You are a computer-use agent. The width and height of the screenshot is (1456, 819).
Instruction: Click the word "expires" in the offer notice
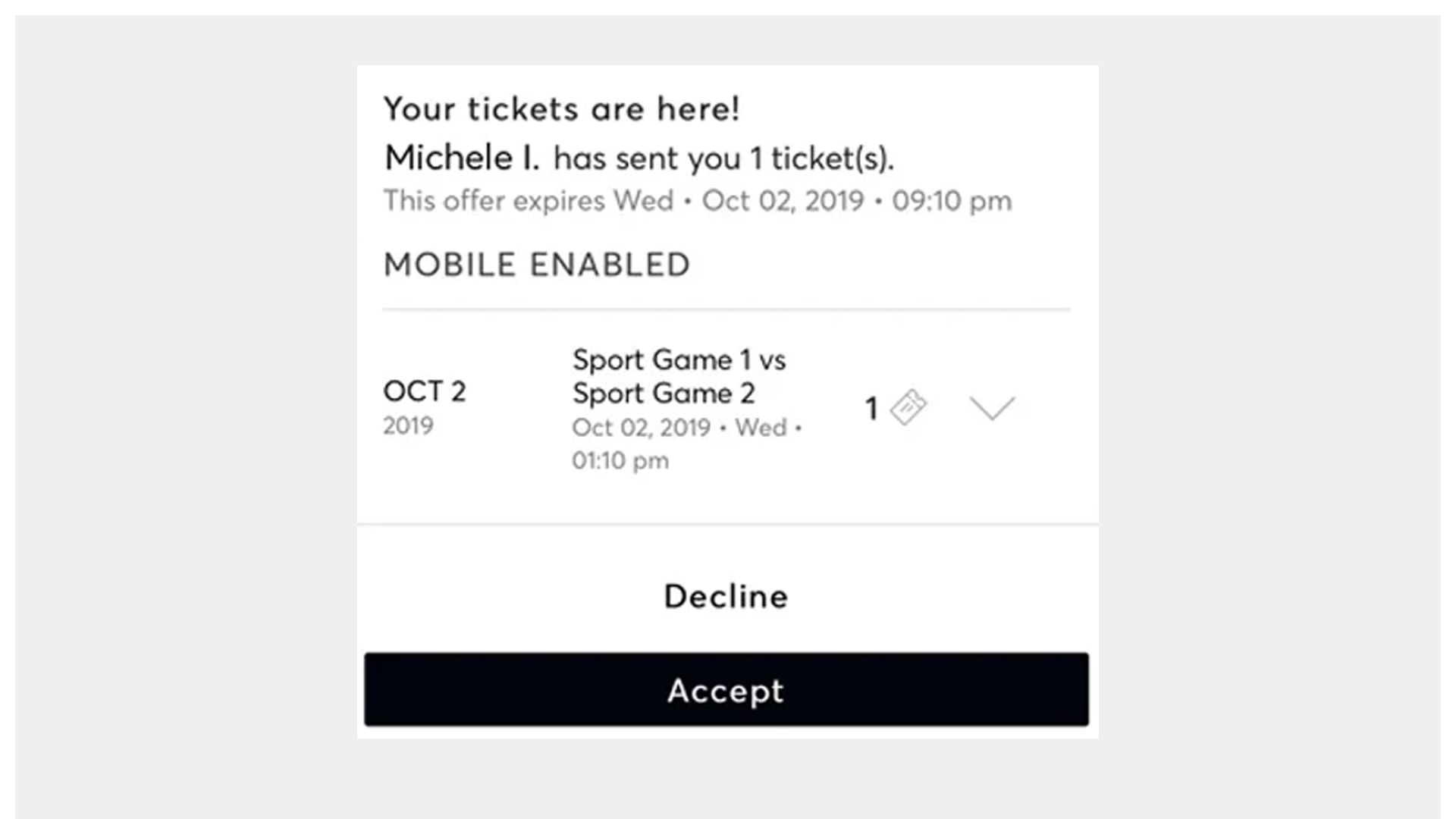pyautogui.click(x=559, y=201)
